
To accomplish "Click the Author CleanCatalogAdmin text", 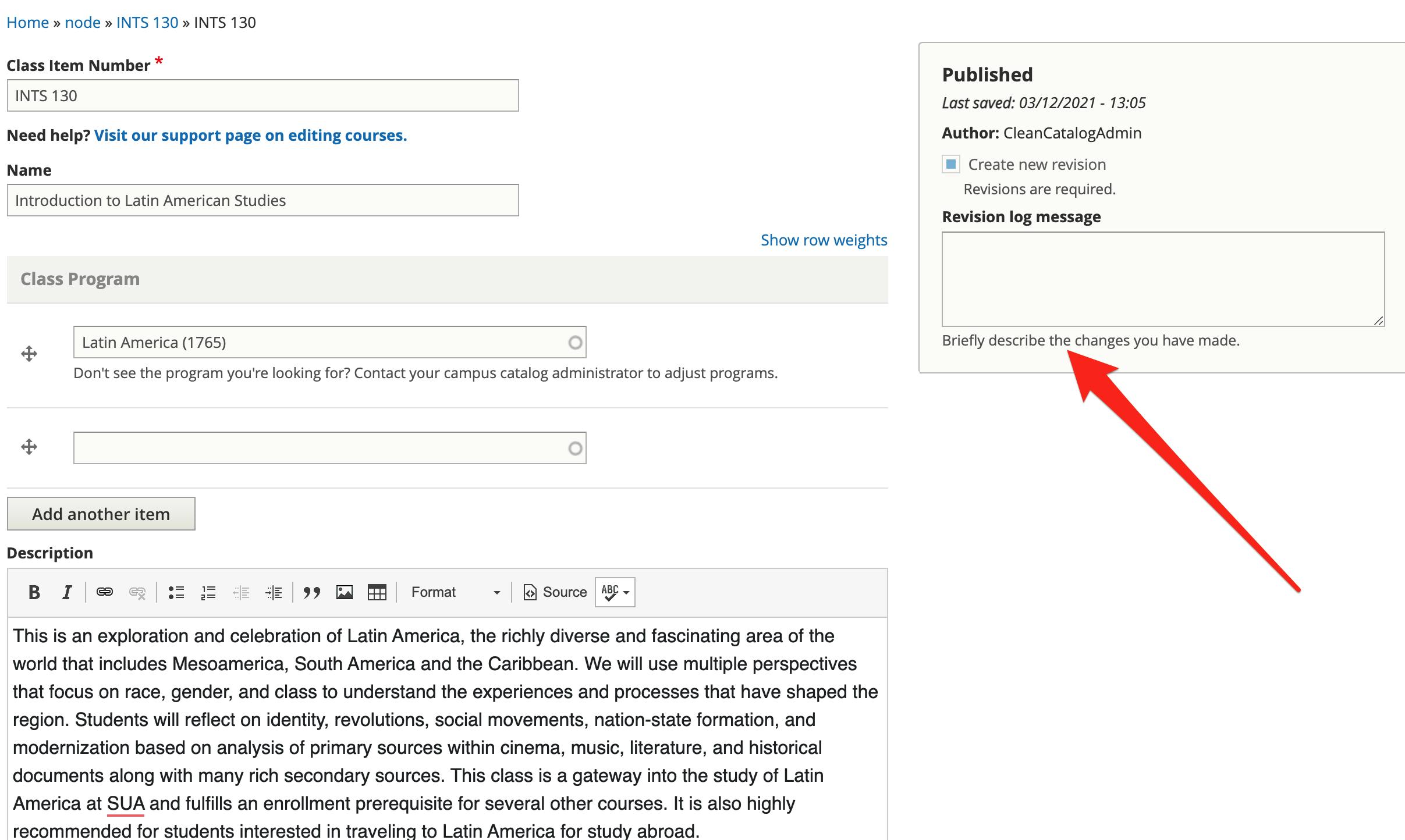I will [1042, 133].
